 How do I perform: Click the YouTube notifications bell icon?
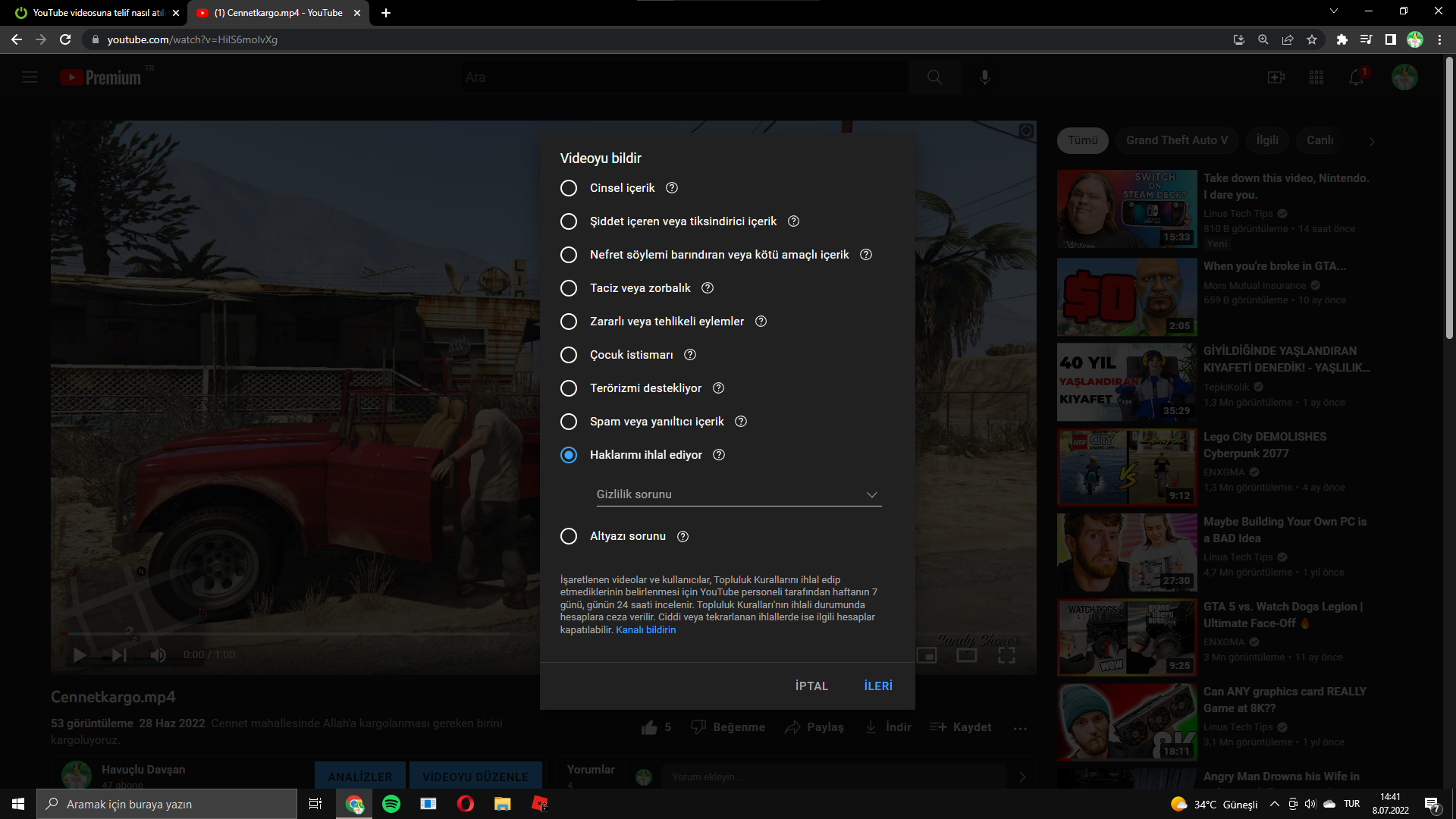1356,77
